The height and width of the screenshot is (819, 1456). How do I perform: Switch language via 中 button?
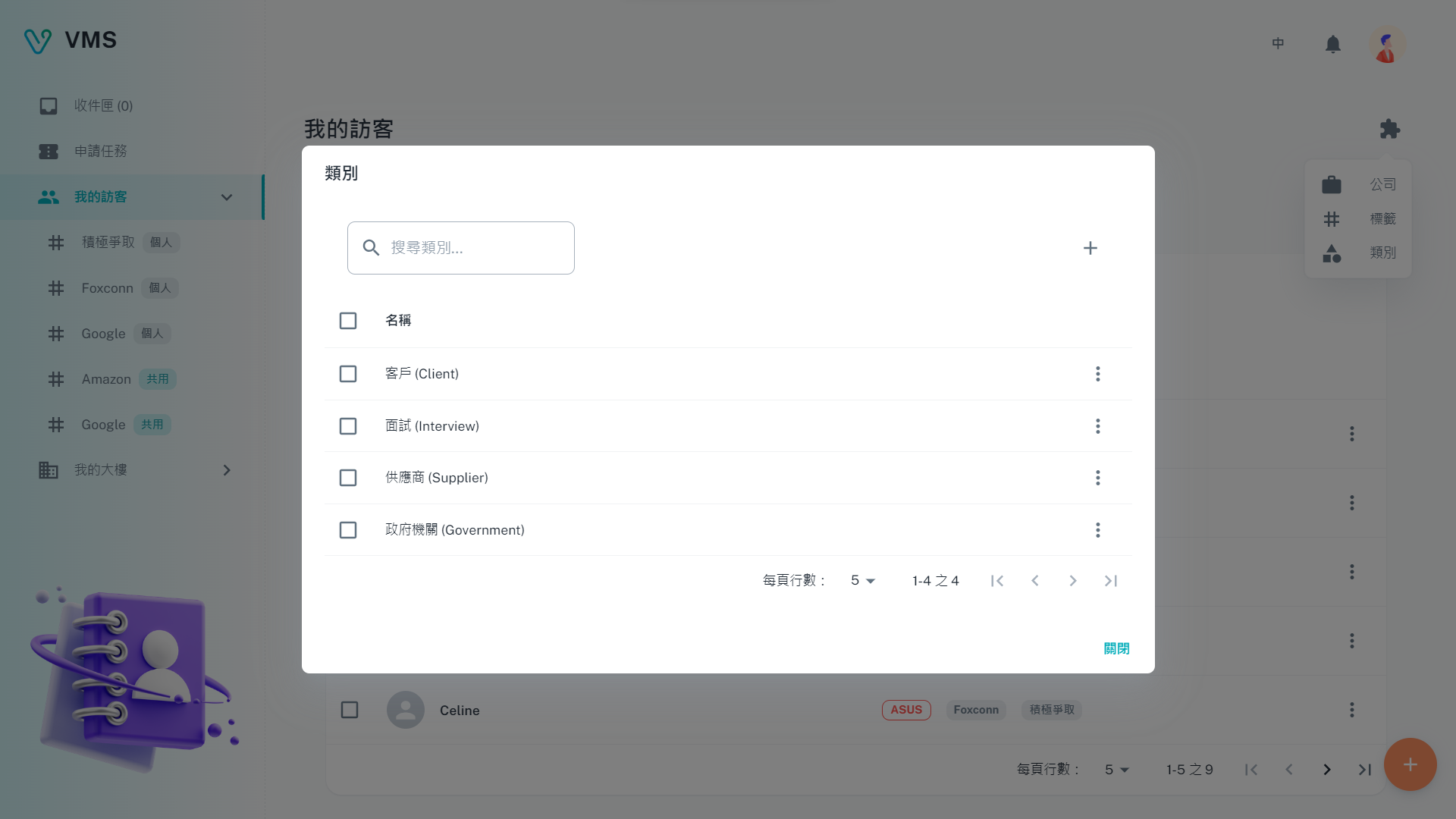[x=1278, y=44]
